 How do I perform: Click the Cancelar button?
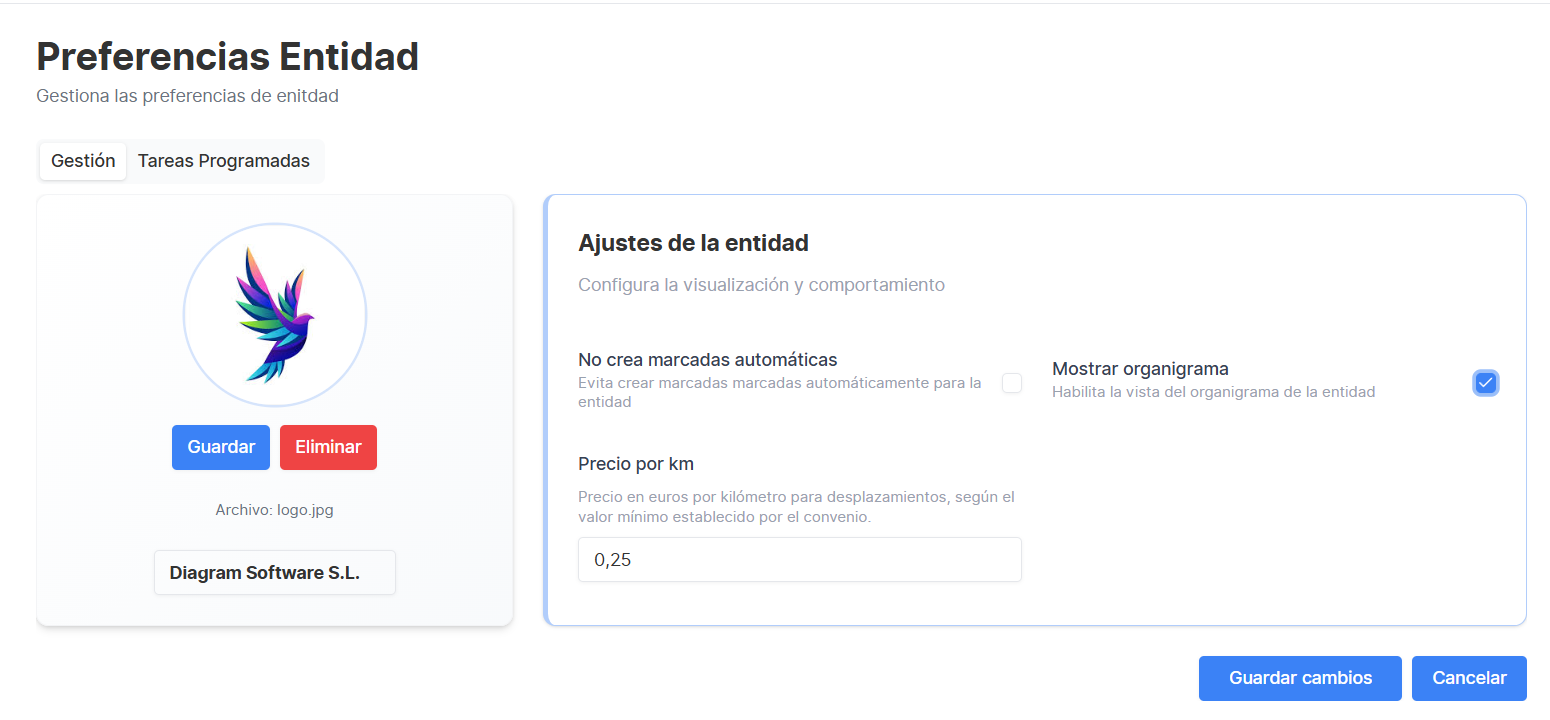[1469, 678]
